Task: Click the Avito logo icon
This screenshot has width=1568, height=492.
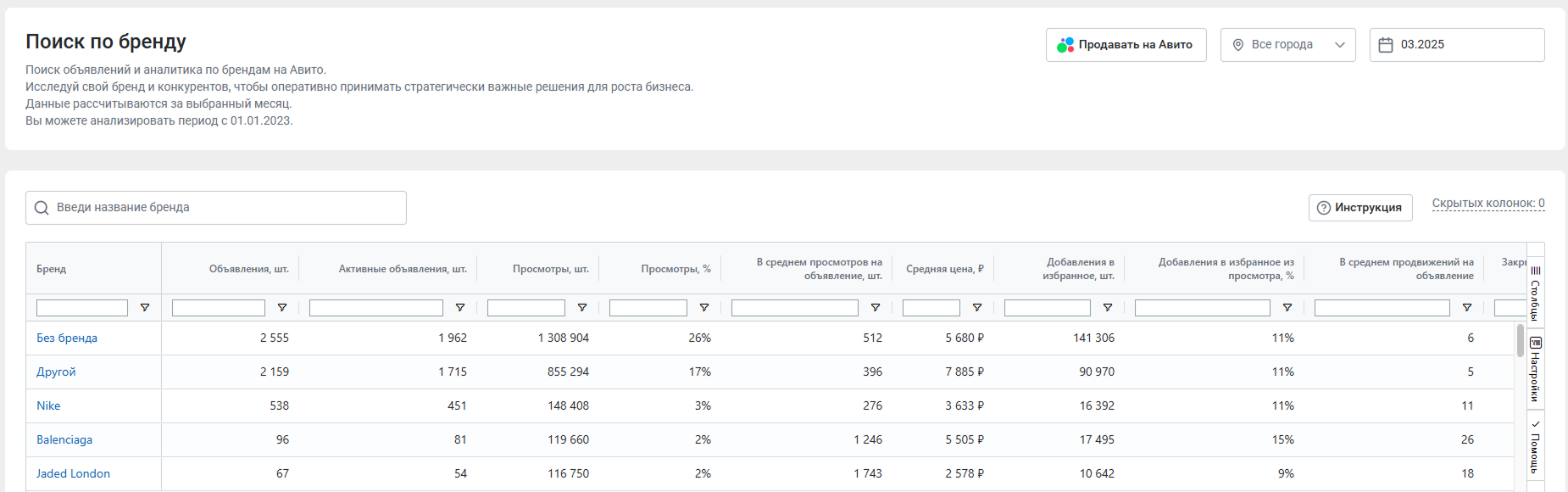Action: tap(1065, 45)
